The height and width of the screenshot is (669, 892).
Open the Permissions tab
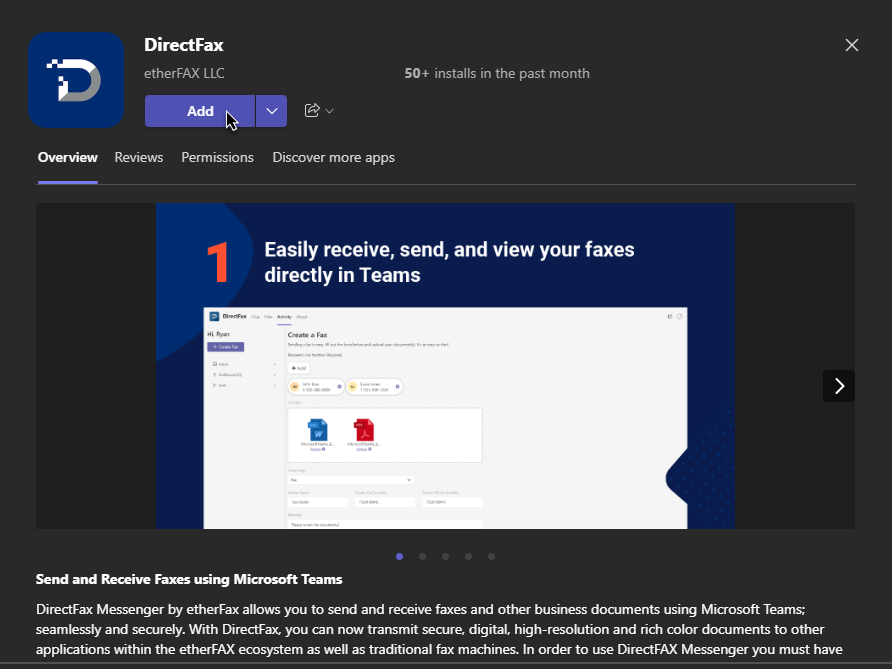pyautogui.click(x=217, y=157)
